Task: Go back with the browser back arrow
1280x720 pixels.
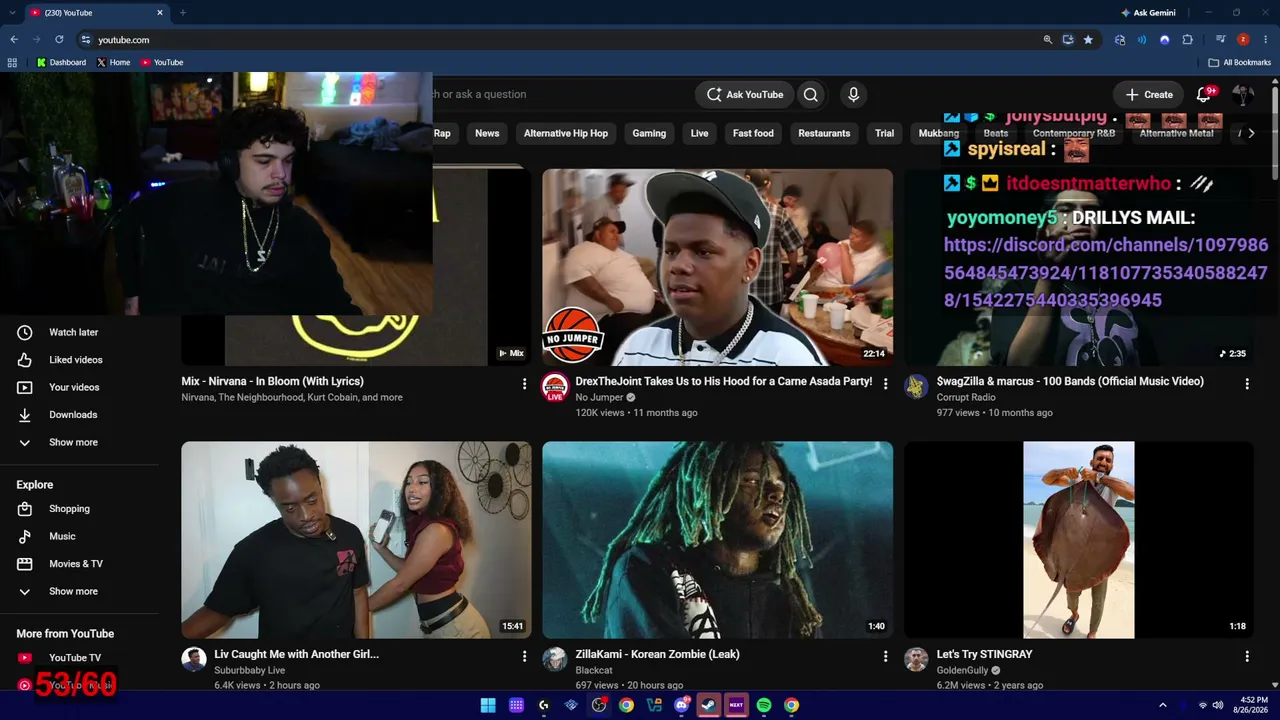Action: [14, 40]
